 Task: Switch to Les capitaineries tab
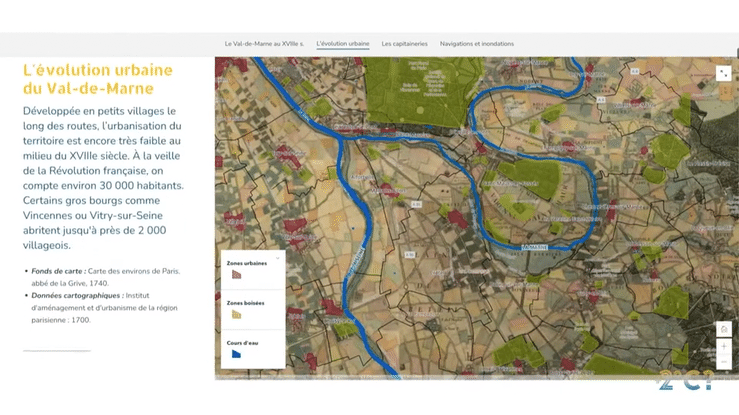coord(404,44)
